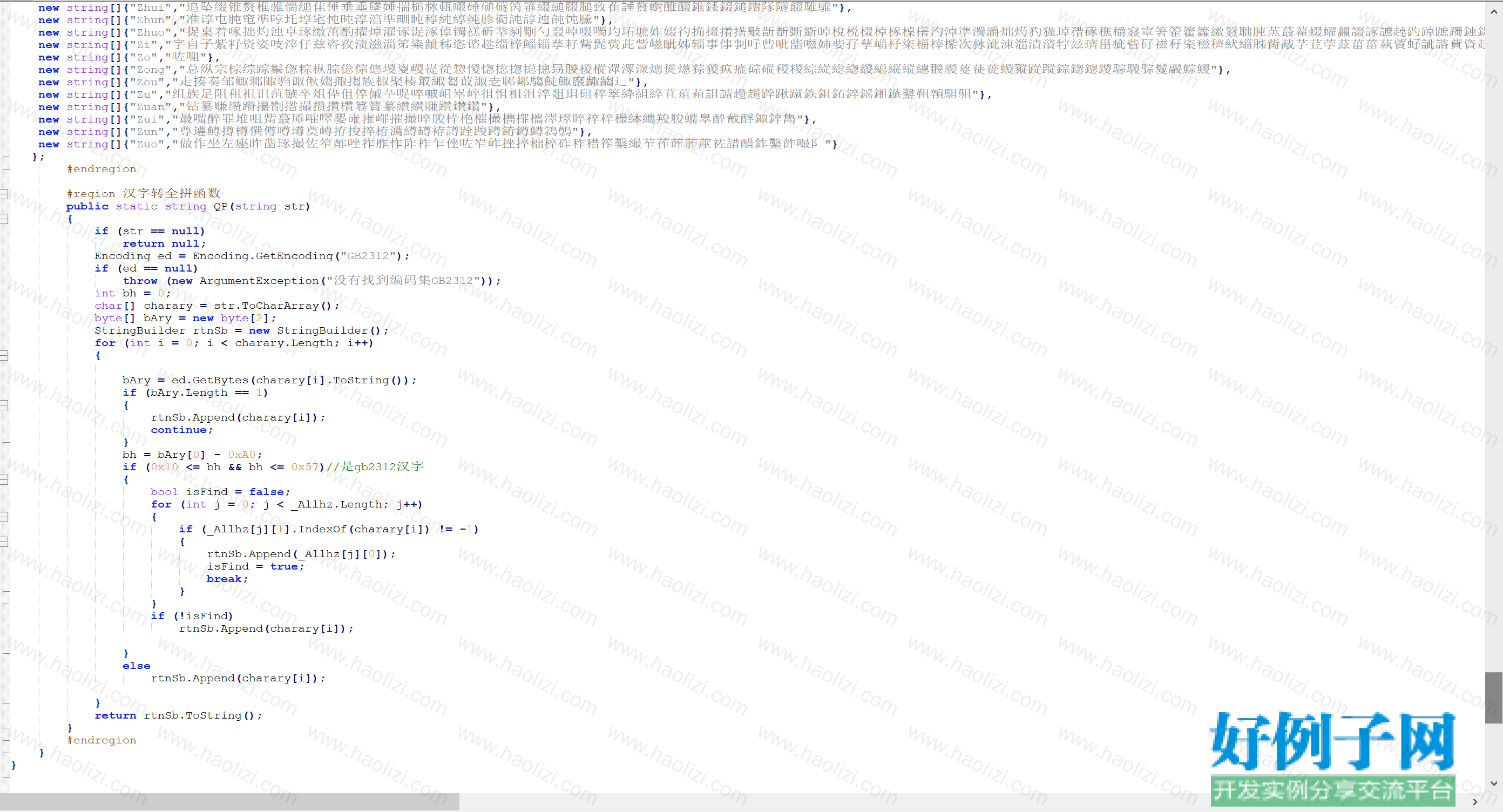
Task: Click the 'int bh = 0;' line
Action: click(x=132, y=293)
